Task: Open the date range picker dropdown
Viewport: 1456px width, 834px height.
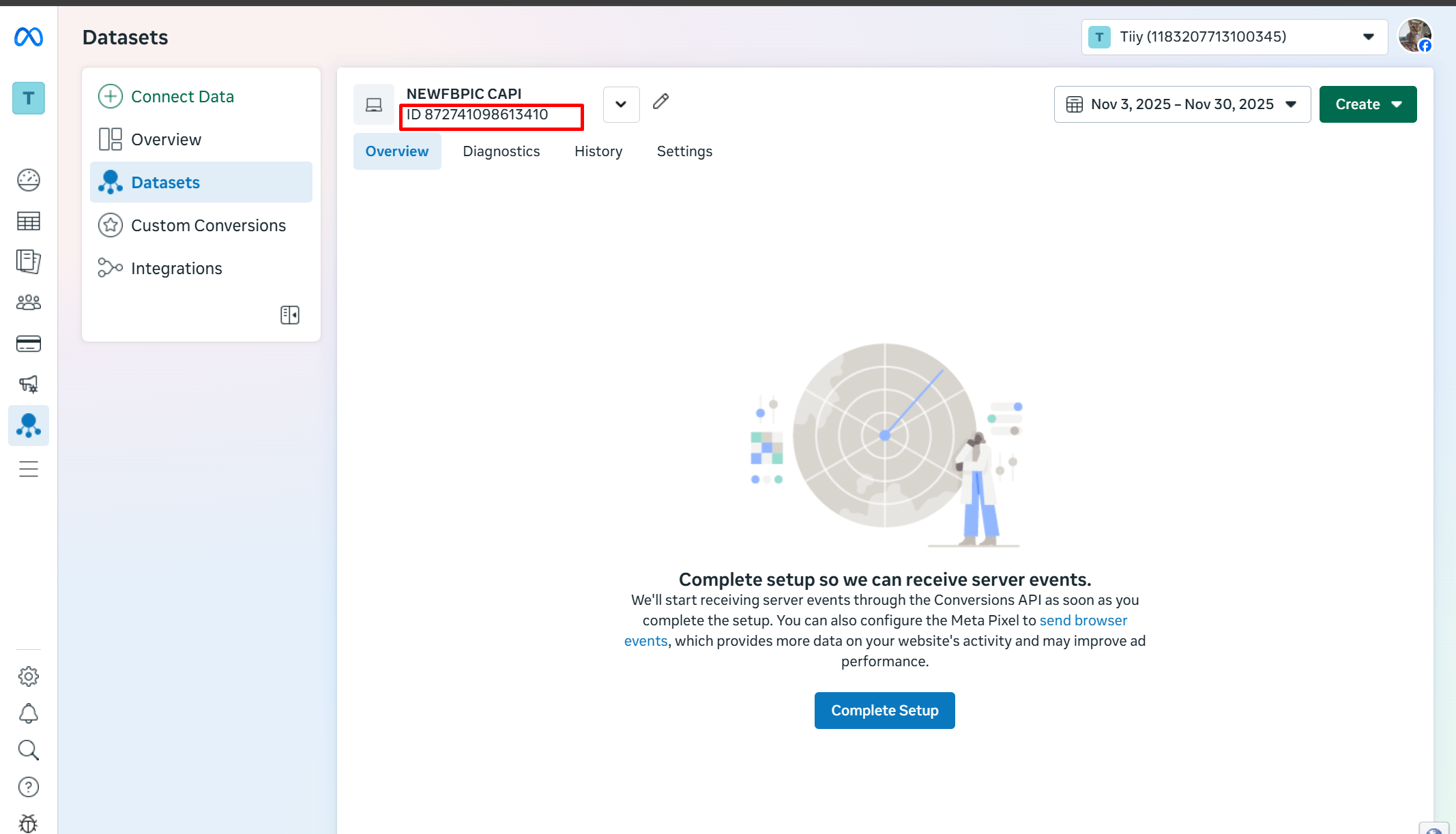Action: coord(1182,104)
